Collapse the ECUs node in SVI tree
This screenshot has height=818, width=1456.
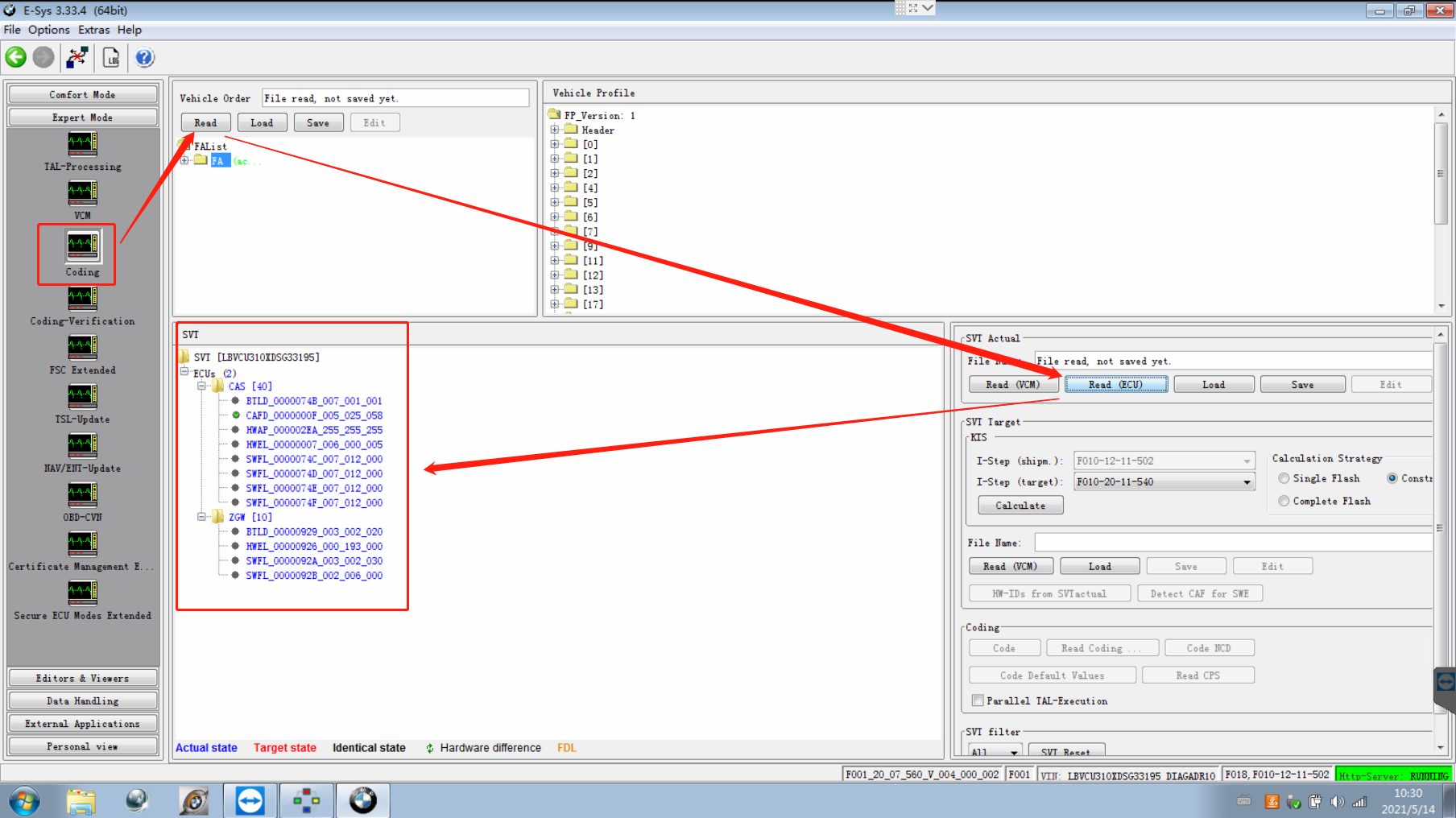click(184, 372)
